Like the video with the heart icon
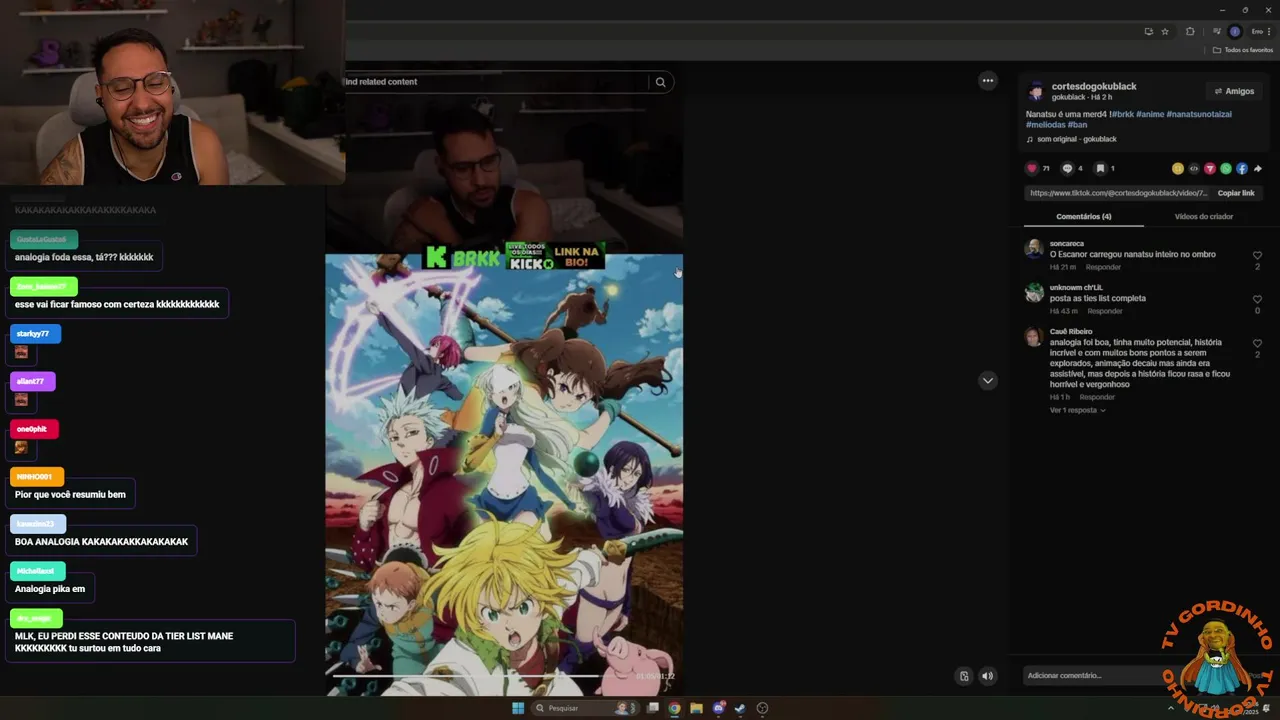The height and width of the screenshot is (720, 1280). tap(1032, 169)
